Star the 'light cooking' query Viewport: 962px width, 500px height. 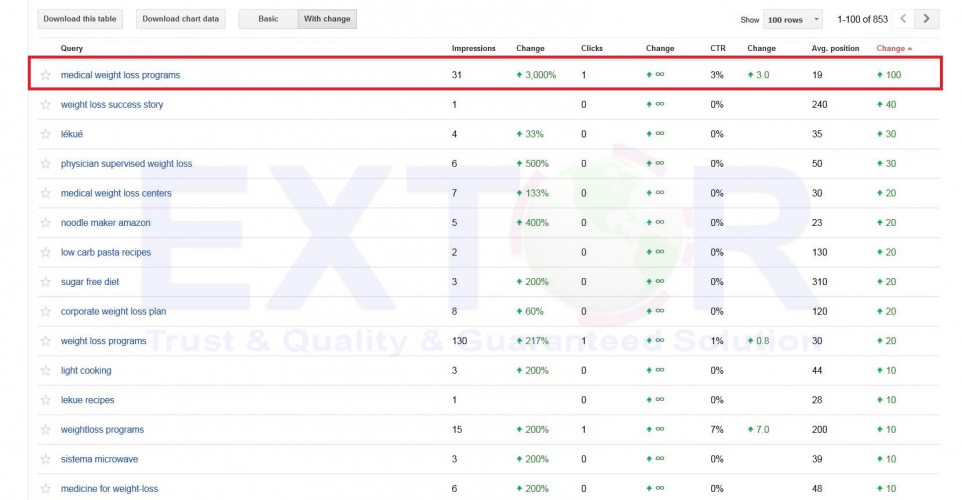pos(45,371)
